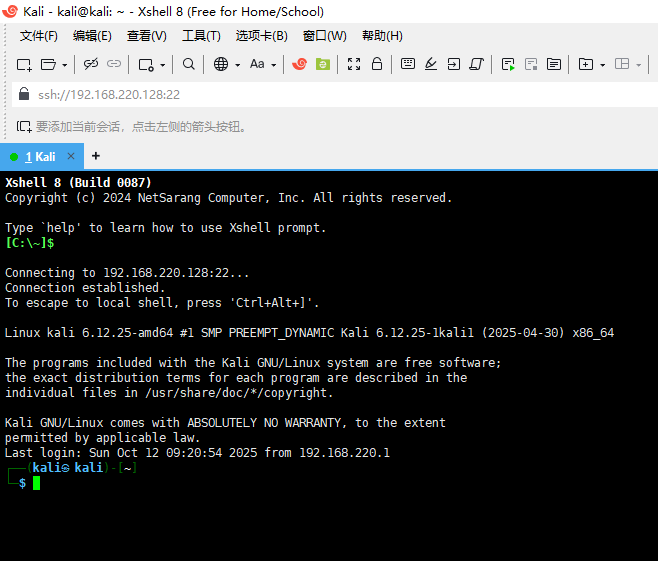658x561 pixels.
Task: Click the disconnect (broken link) icon
Action: (x=114, y=64)
